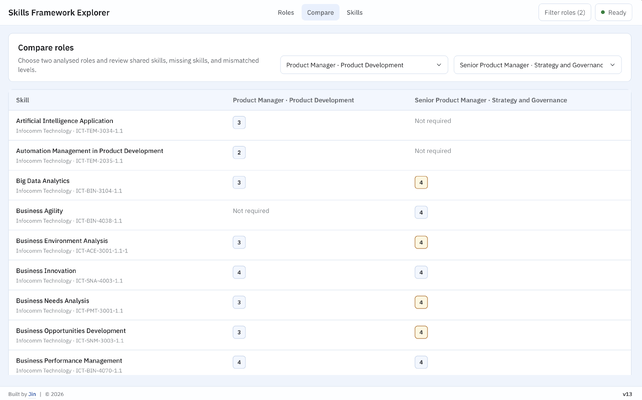This screenshot has width=642, height=400.
Task: Click highlighted level 4 badge for Business Needs Analysis
Action: tap(421, 302)
